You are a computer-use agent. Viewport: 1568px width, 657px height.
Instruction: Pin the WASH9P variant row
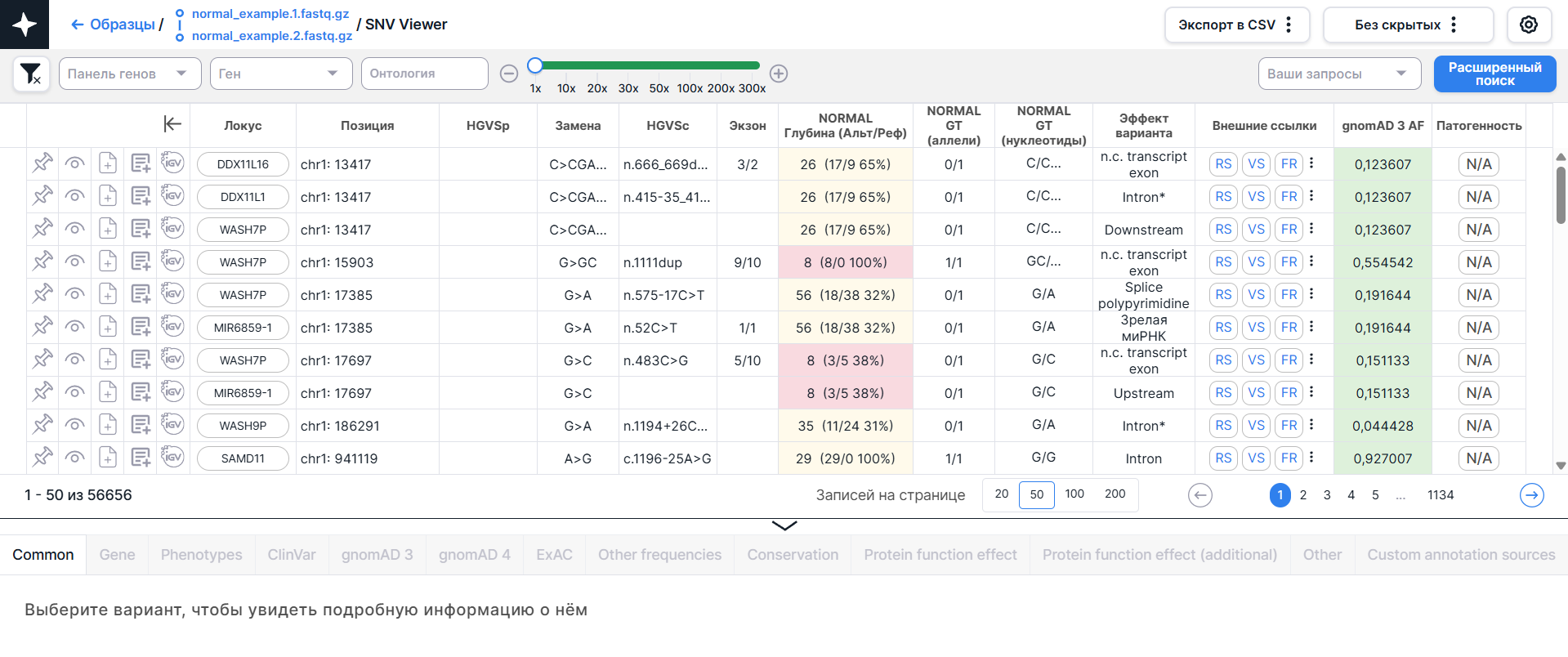coord(42,425)
